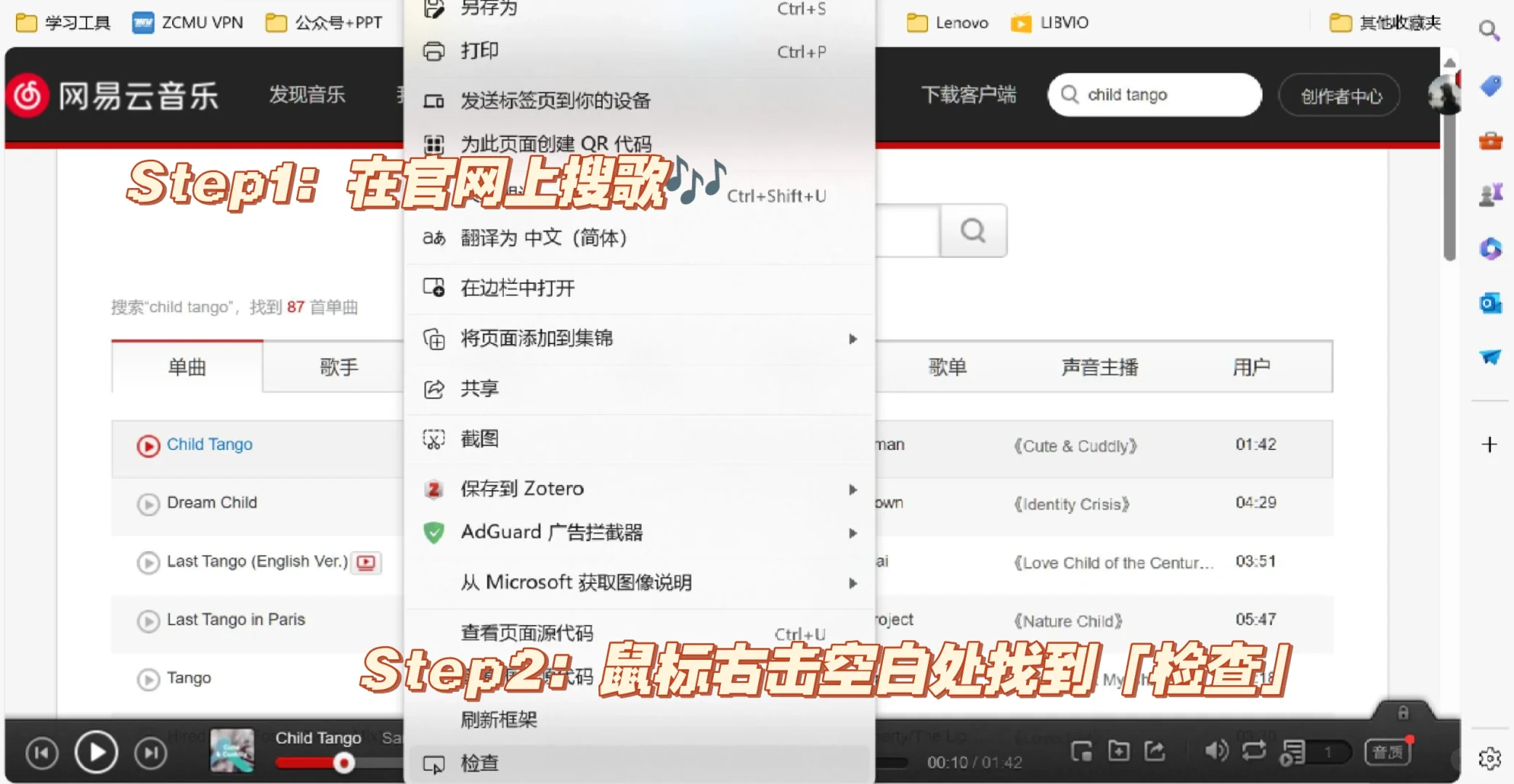The image size is (1514, 784).
Task: Click the collect-to-playlist folder icon
Action: pyautogui.click(x=1119, y=753)
